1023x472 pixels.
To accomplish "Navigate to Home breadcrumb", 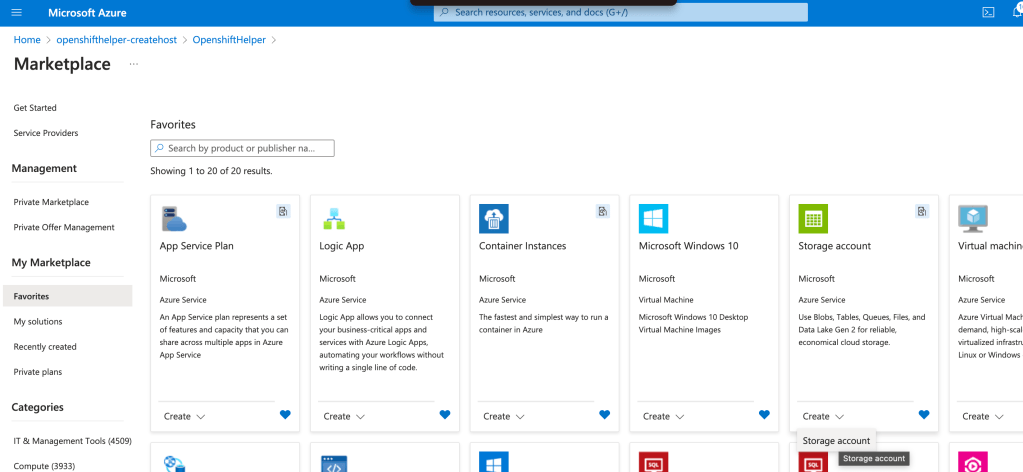I will click(27, 40).
